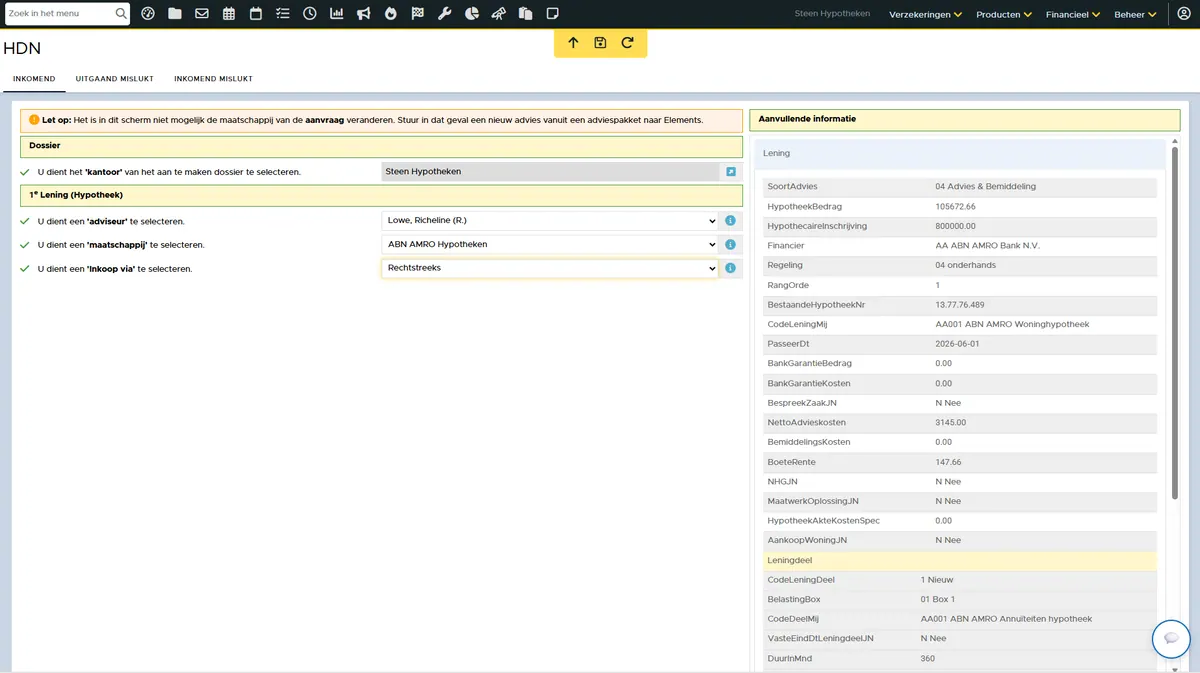Open the maatschappij dropdown ABN AMRO Hypotheken
This screenshot has height=673, width=1200.
point(550,245)
